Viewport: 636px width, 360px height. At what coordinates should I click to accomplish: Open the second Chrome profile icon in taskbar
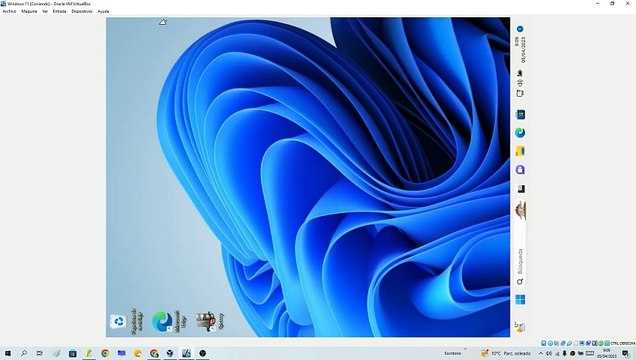coord(154,353)
